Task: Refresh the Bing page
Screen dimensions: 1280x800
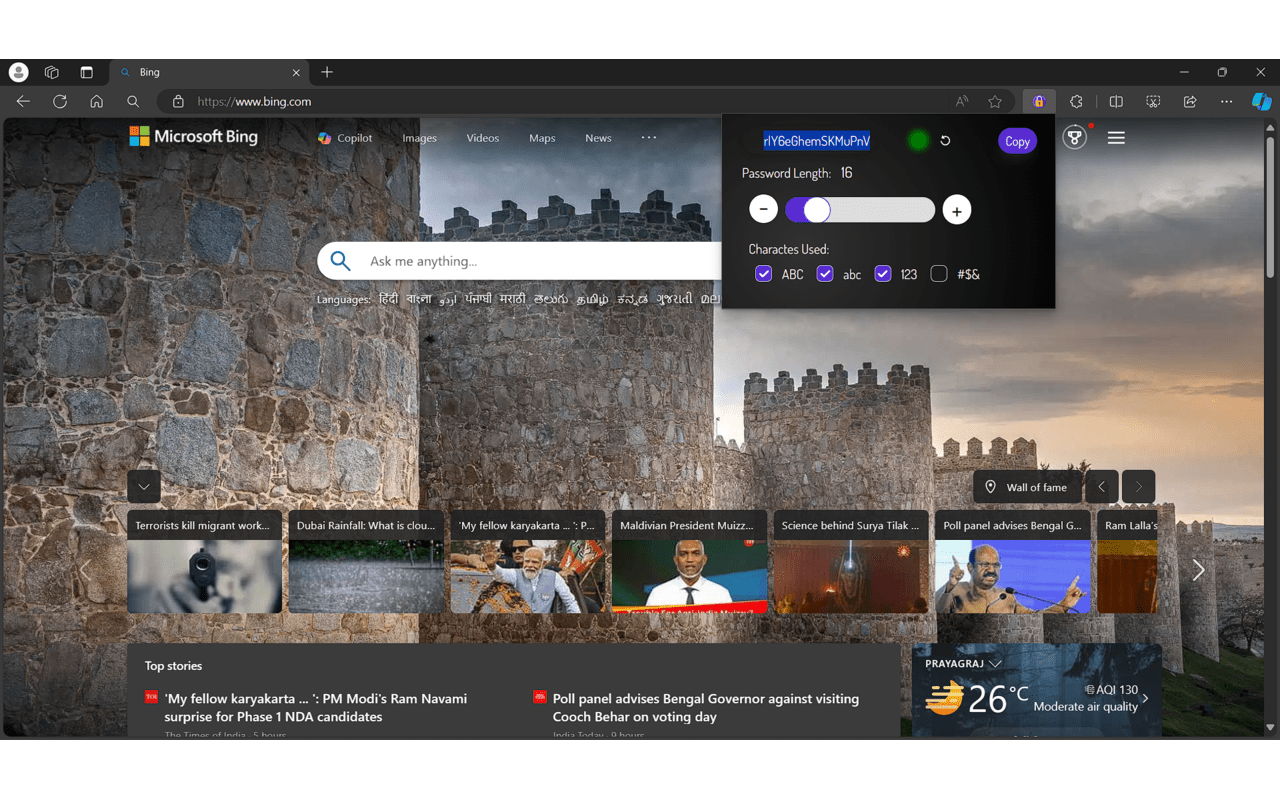Action: 60,101
